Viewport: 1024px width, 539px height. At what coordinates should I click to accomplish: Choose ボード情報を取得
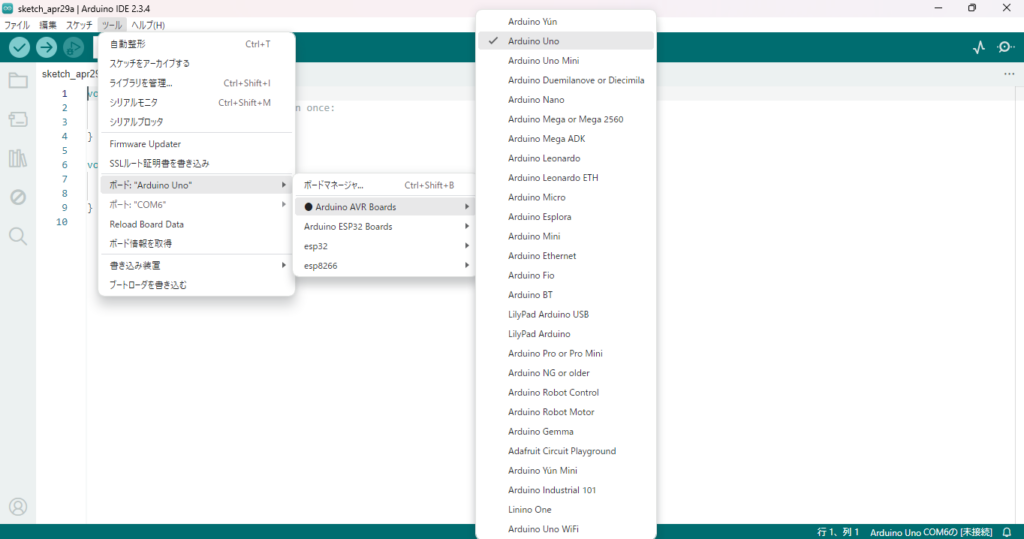(x=197, y=244)
